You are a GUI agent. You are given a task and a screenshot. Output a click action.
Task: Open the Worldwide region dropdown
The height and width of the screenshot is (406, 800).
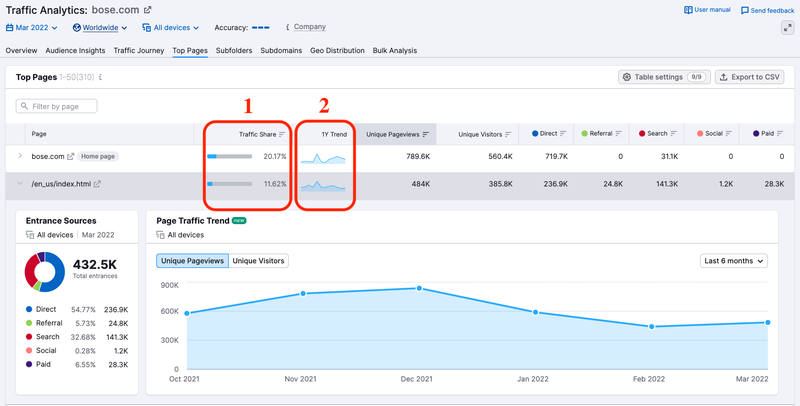click(x=99, y=28)
